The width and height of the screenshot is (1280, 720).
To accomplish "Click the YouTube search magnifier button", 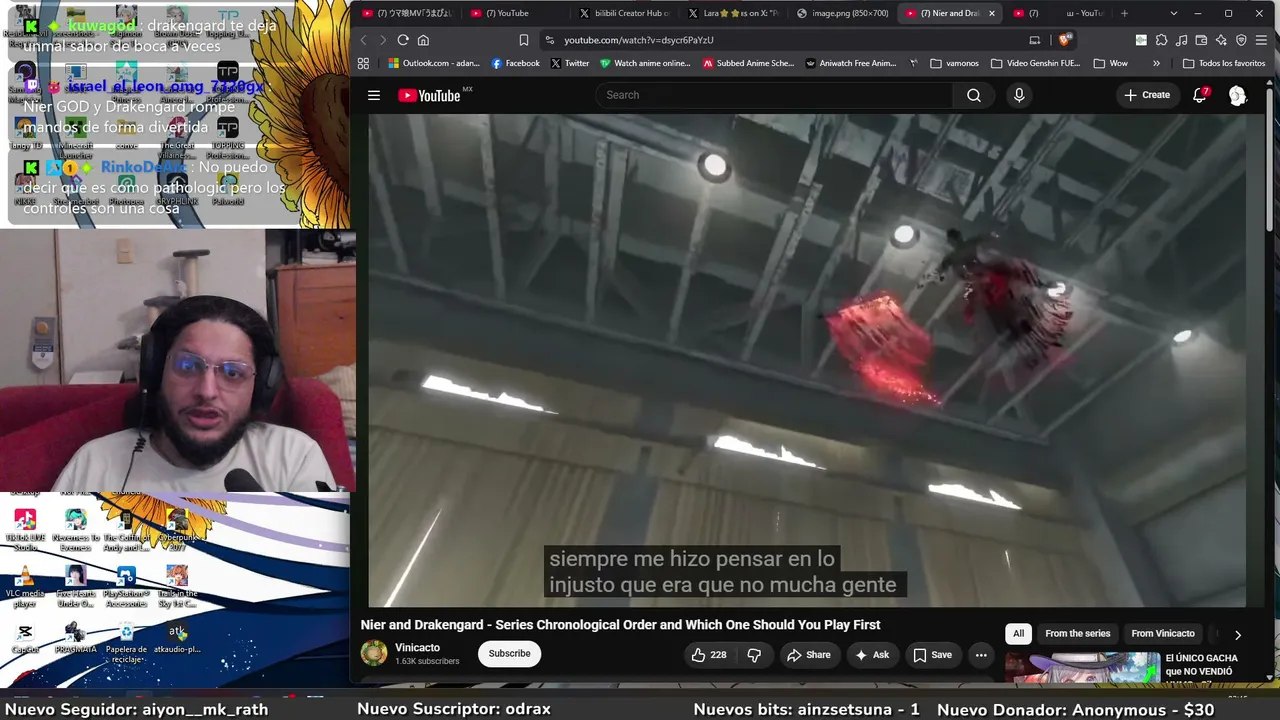I will coord(974,95).
